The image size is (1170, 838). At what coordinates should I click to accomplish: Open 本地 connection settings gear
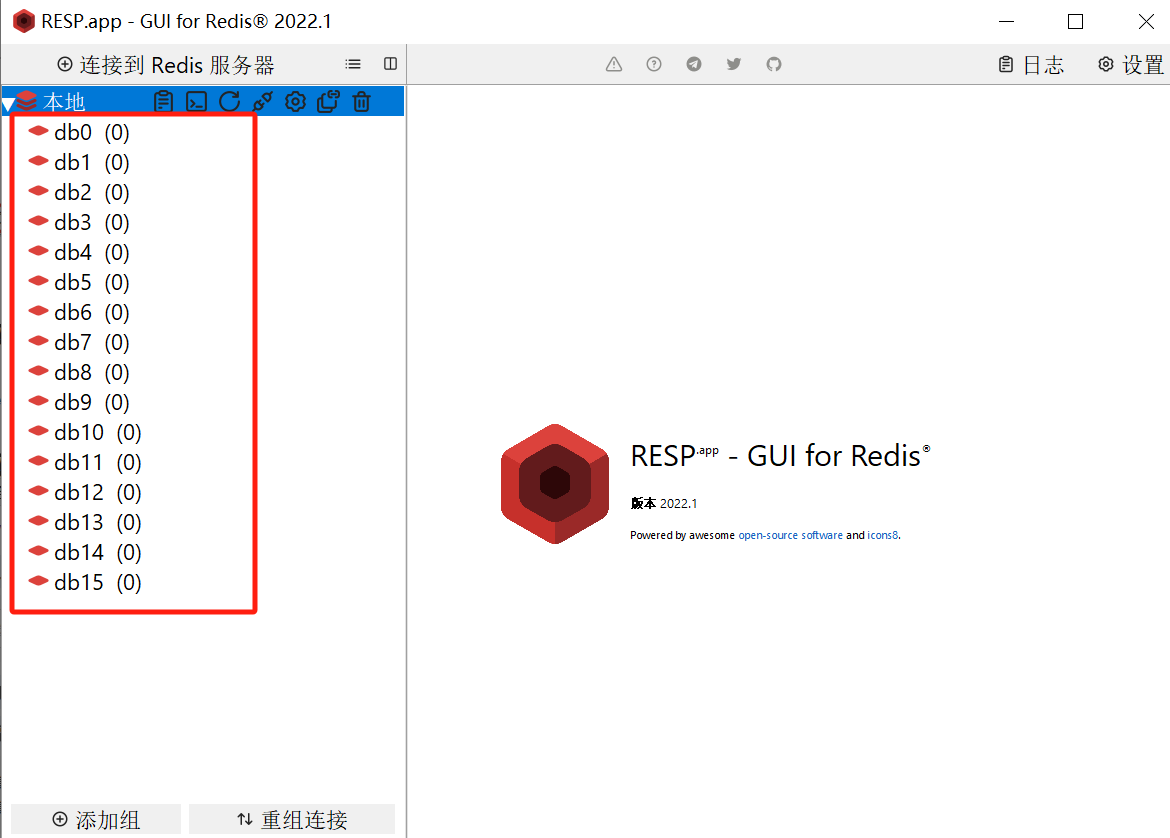[295, 101]
